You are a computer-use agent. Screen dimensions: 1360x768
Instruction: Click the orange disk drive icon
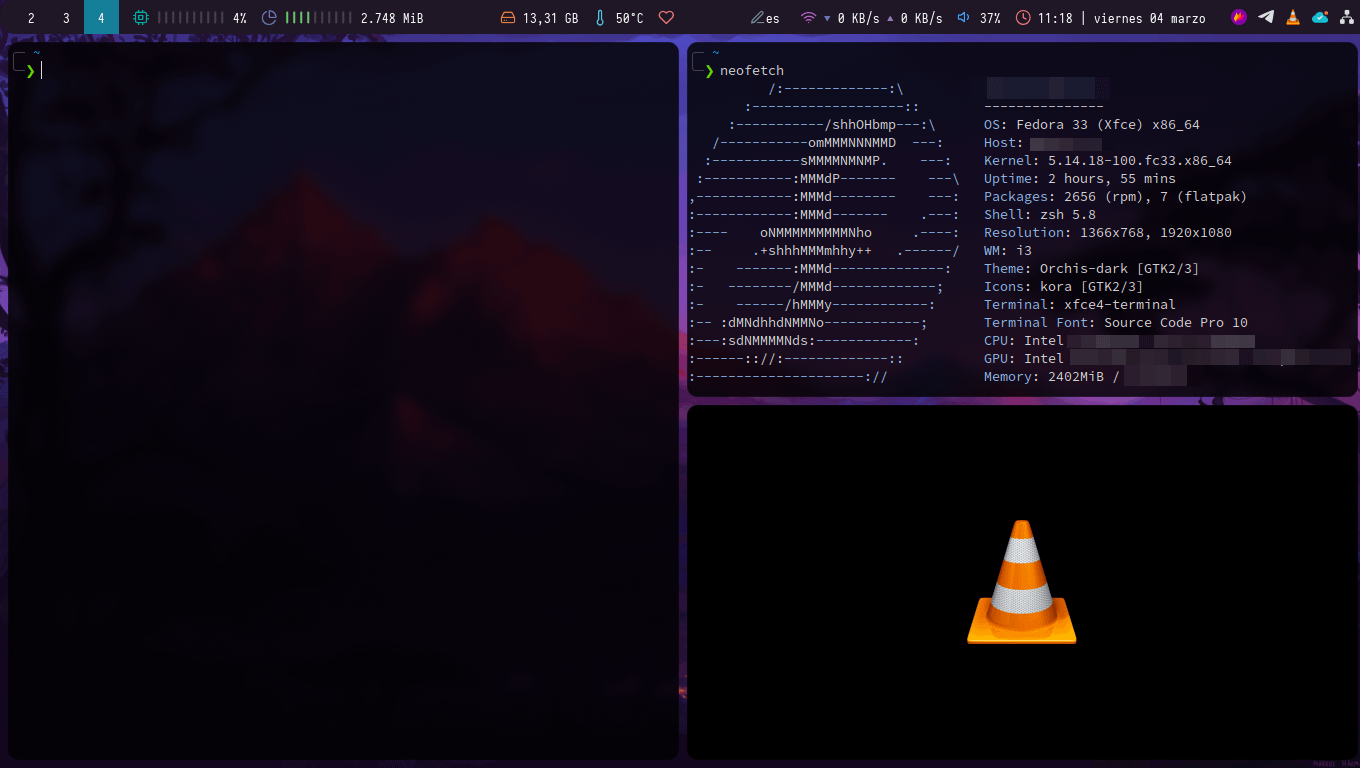(508, 18)
